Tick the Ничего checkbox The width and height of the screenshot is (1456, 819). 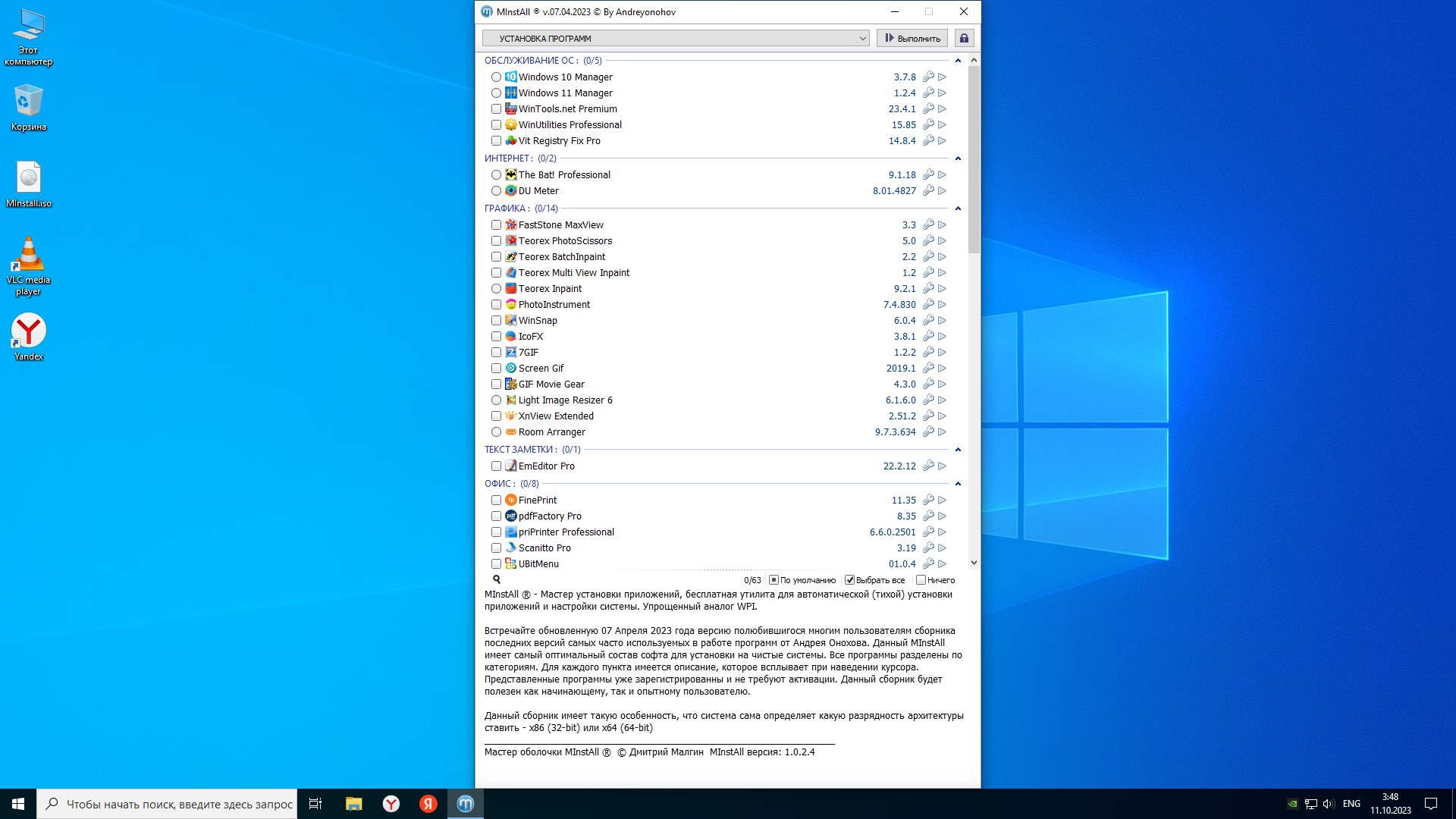pos(921,580)
